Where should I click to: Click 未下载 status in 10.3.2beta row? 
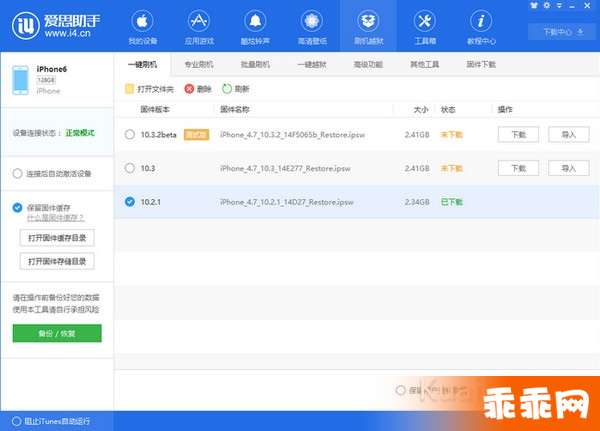pos(452,135)
